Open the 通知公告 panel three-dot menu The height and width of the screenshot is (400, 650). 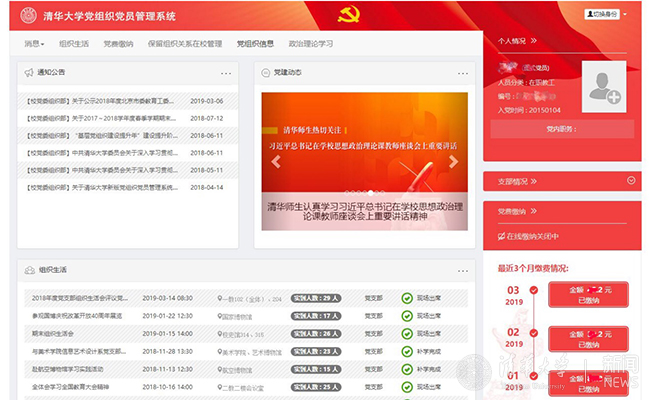click(x=226, y=73)
